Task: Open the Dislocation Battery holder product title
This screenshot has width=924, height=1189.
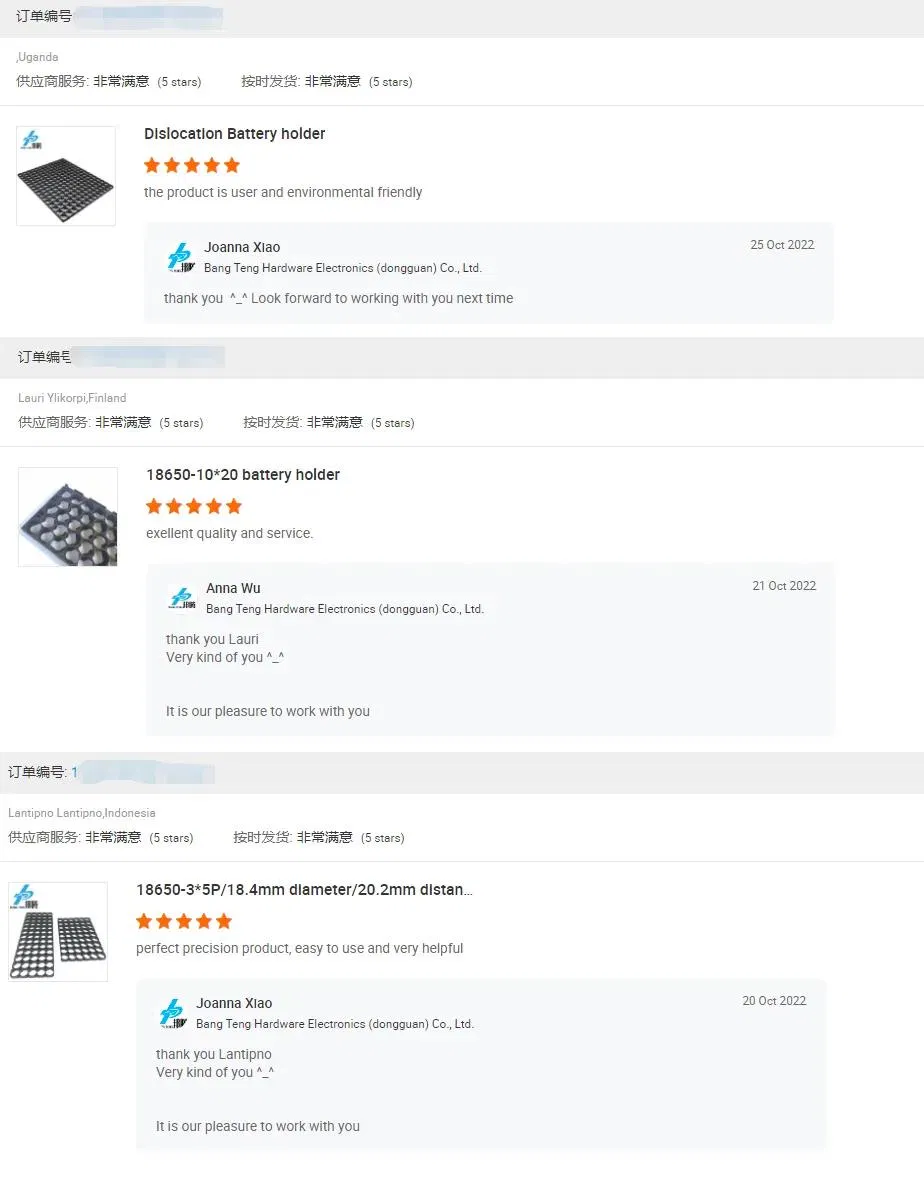Action: pos(234,134)
